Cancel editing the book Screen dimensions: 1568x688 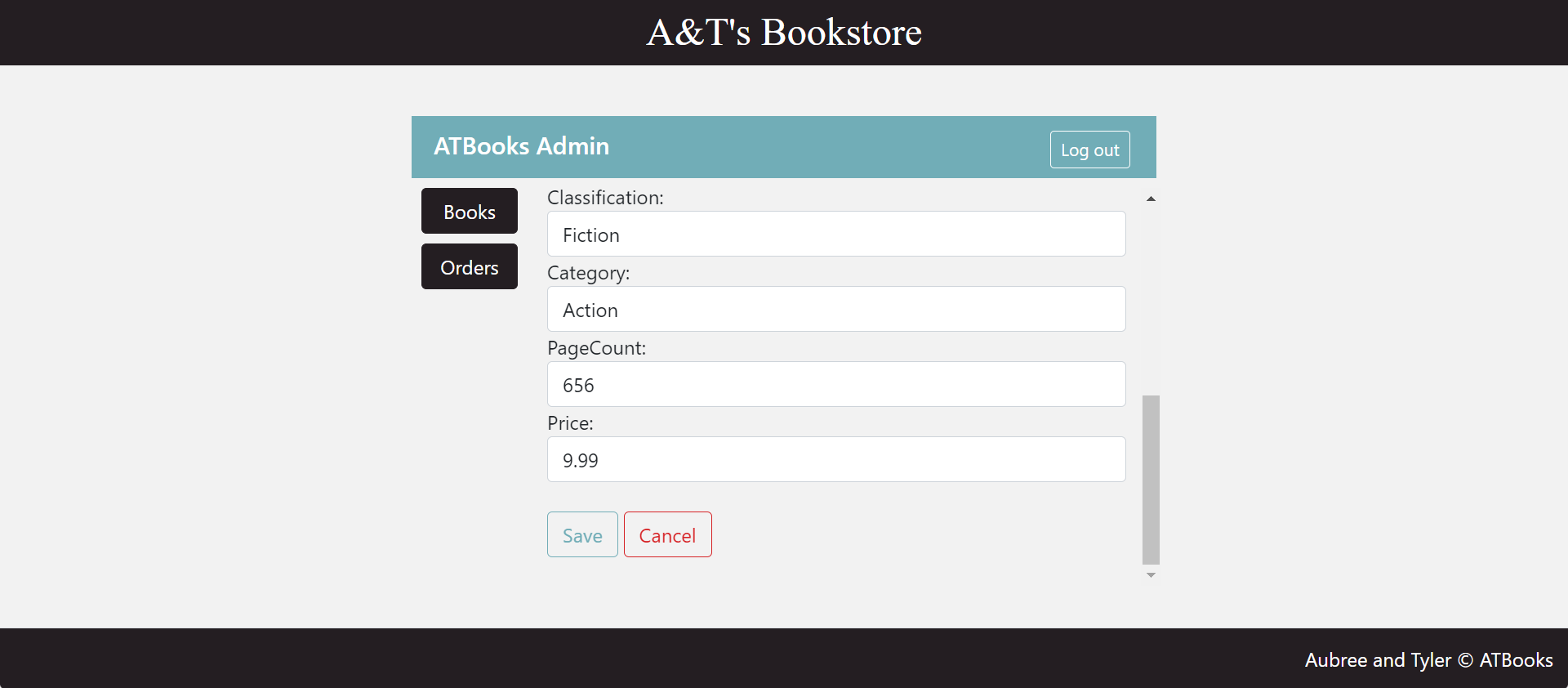click(668, 534)
